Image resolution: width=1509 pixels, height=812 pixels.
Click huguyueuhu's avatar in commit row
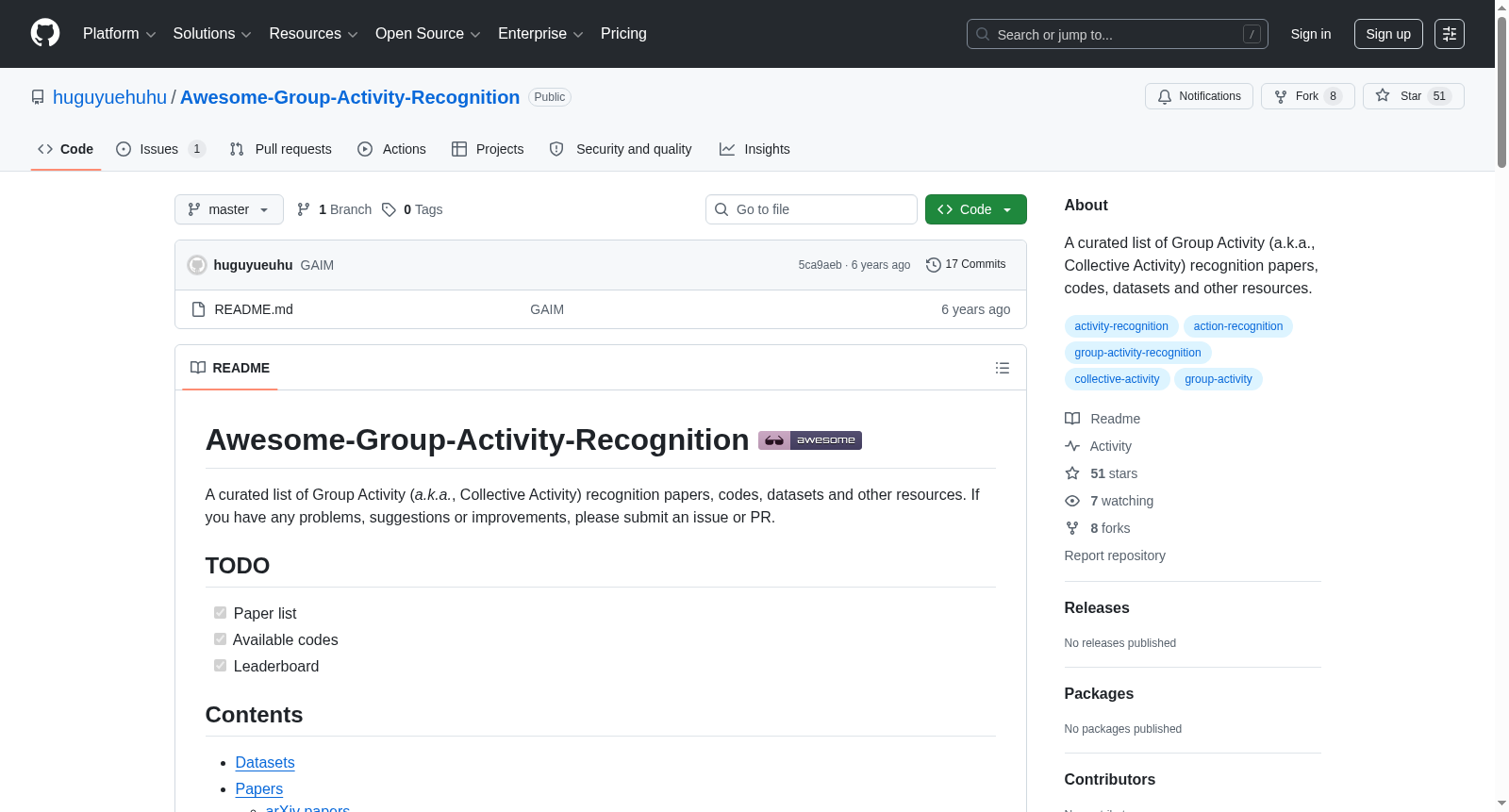pos(197,265)
